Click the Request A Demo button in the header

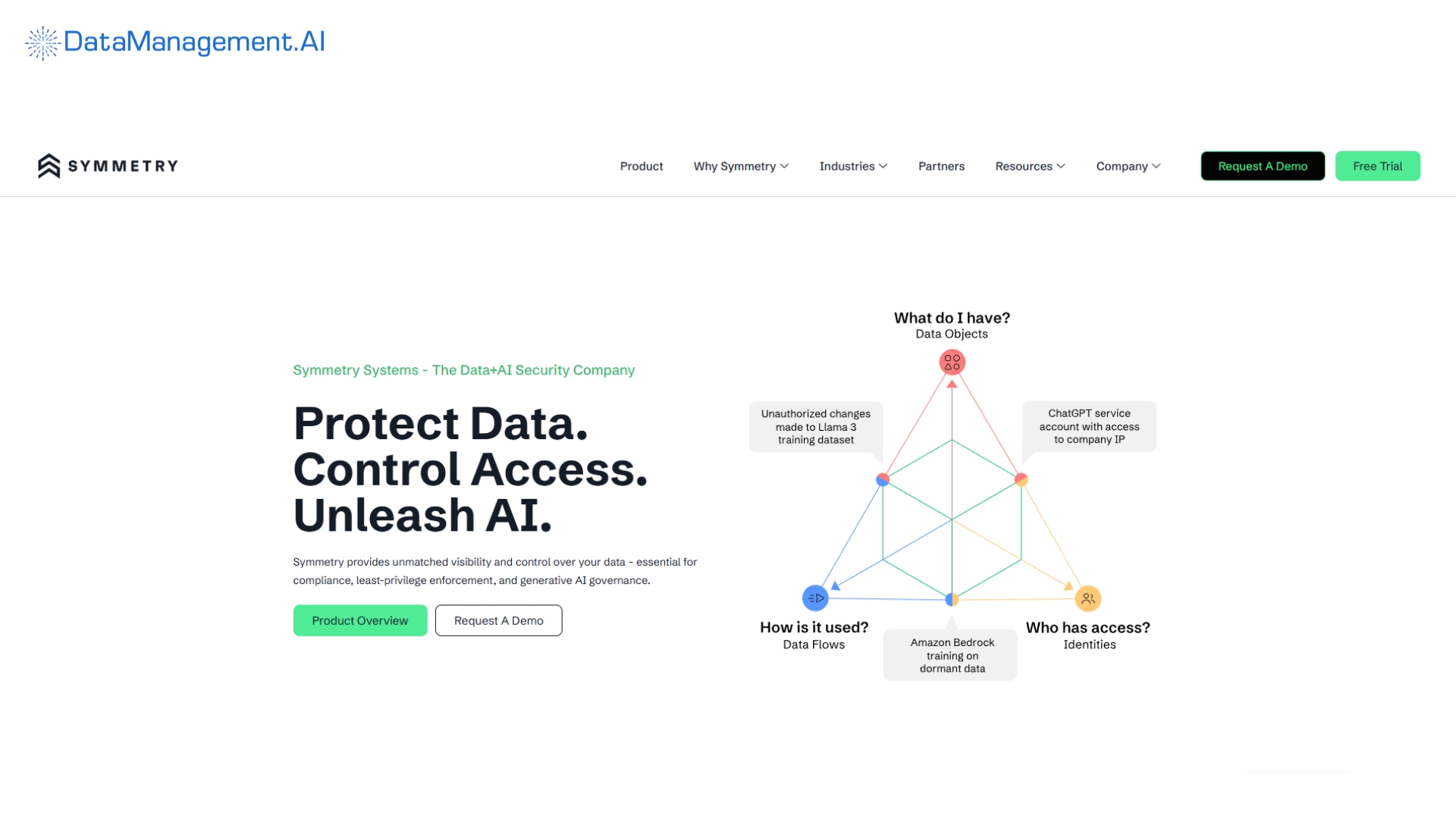[1262, 165]
